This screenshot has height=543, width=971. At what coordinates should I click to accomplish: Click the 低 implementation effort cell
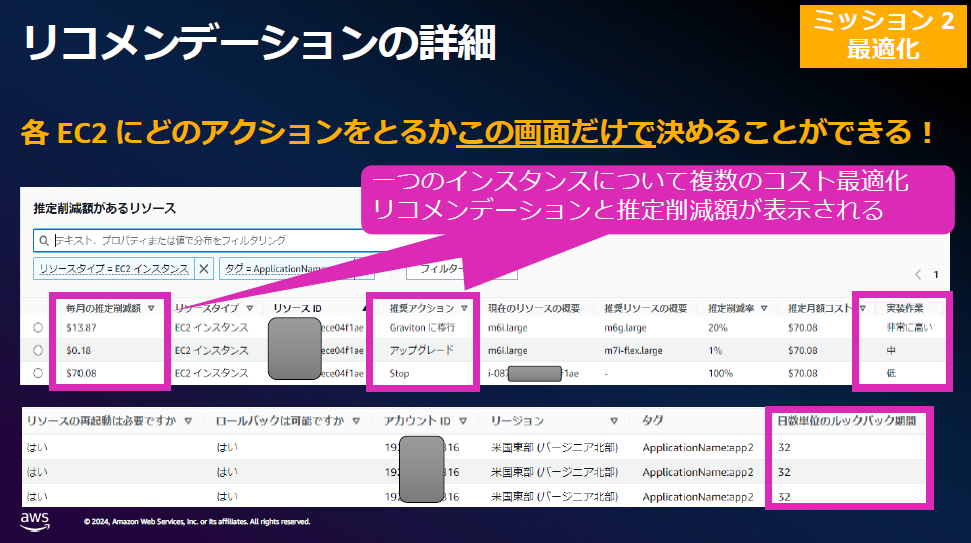(891, 373)
